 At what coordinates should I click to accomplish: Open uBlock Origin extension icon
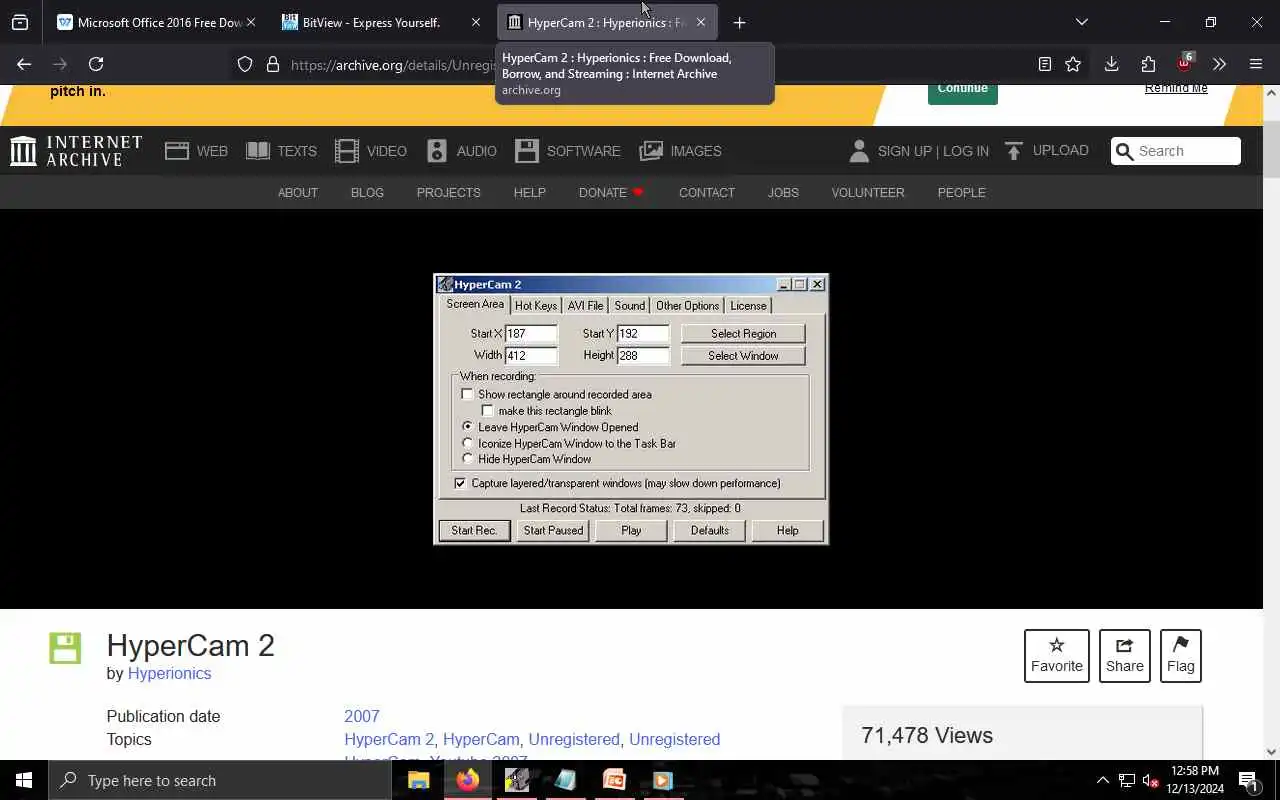(1185, 63)
